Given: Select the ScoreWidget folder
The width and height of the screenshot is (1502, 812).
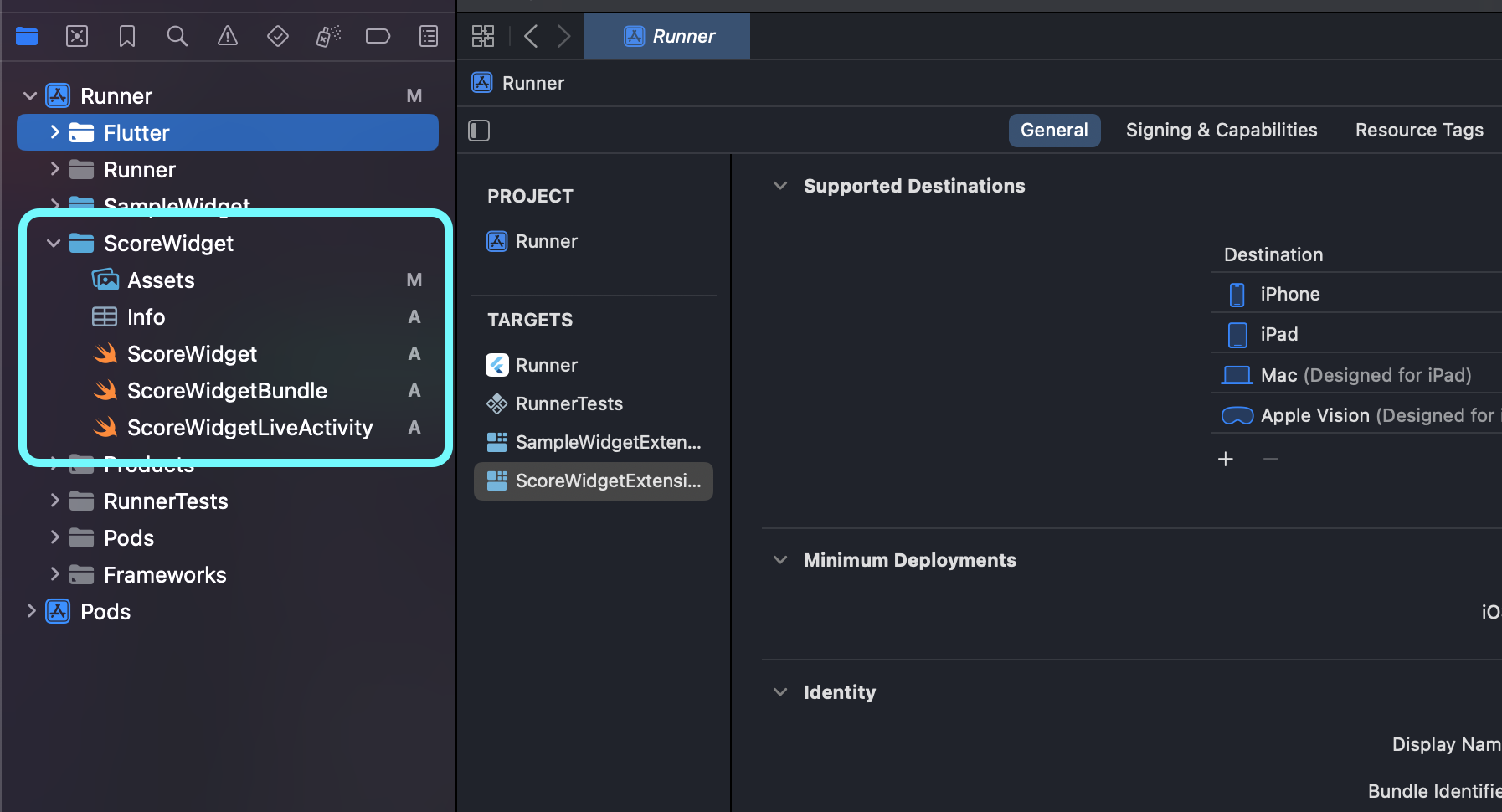Looking at the screenshot, I should click(228, 243).
